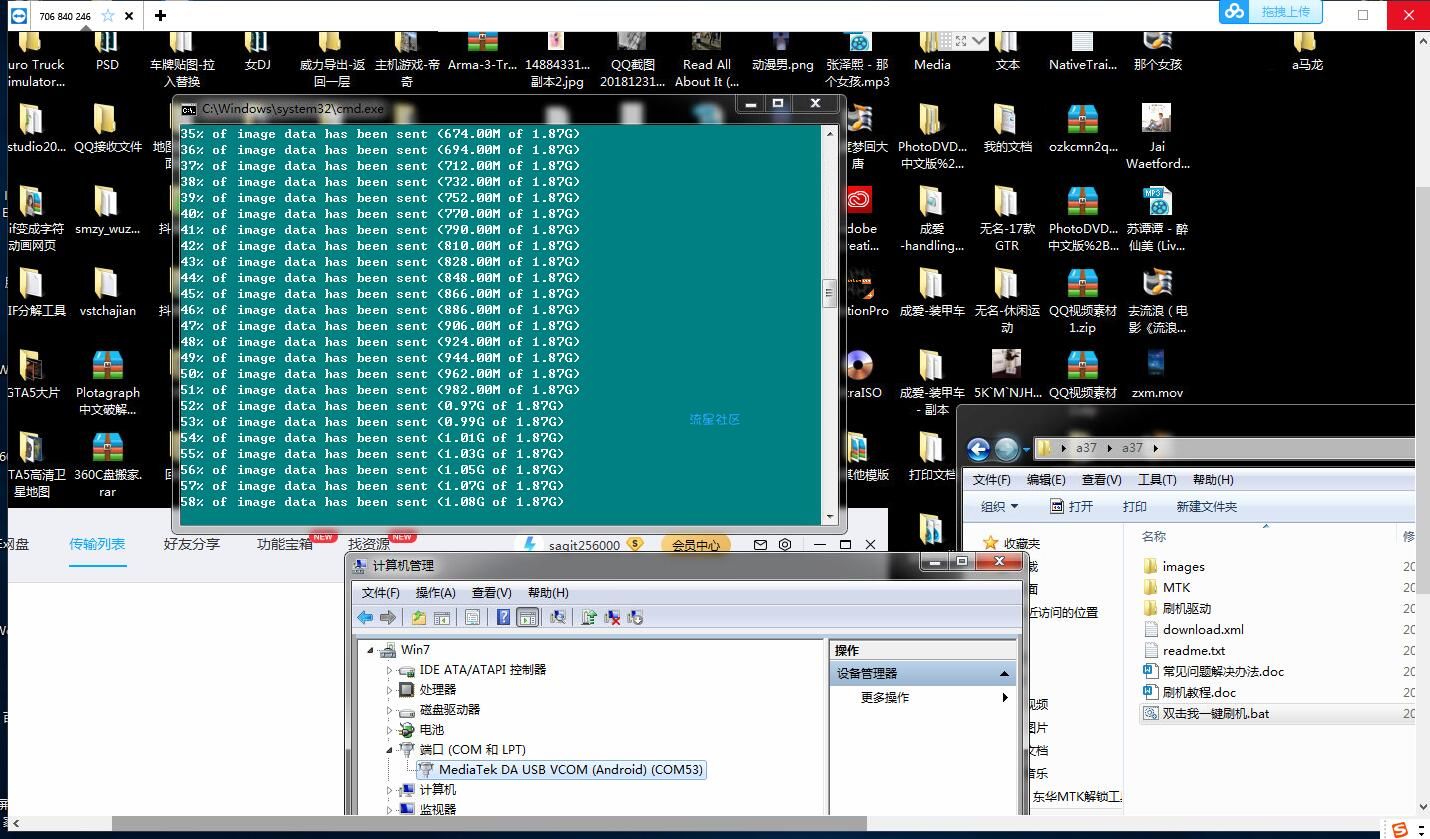The image size is (1430, 839).
Task: Click the 会员中心 button
Action: click(x=696, y=545)
